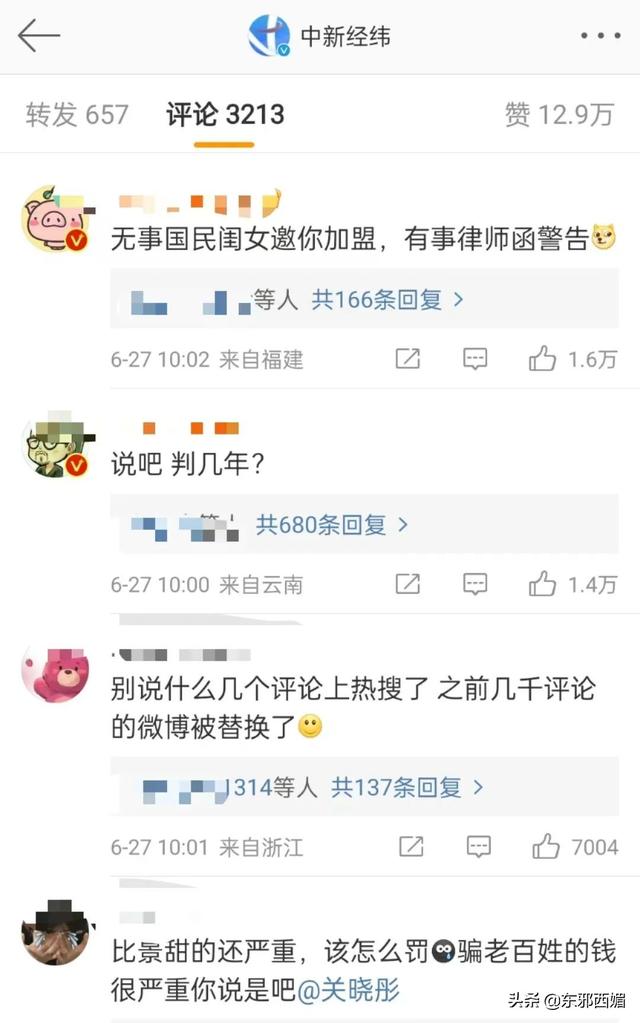Reply to the comment from Zhejiang
Screen dimensions: 640x1023
479,847
